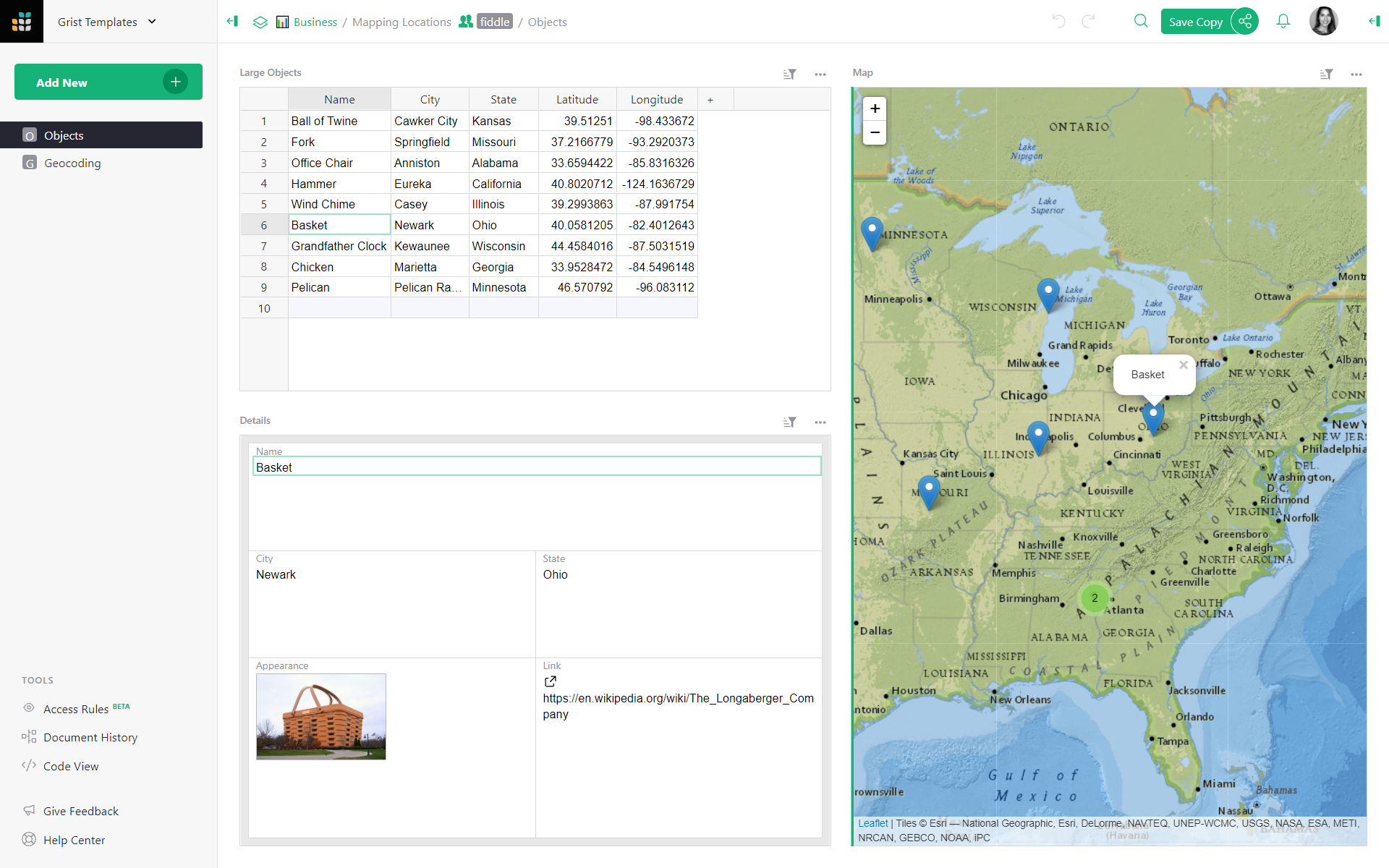Open the Code View tool
Image resolution: width=1389 pixels, height=868 pixels.
(70, 766)
